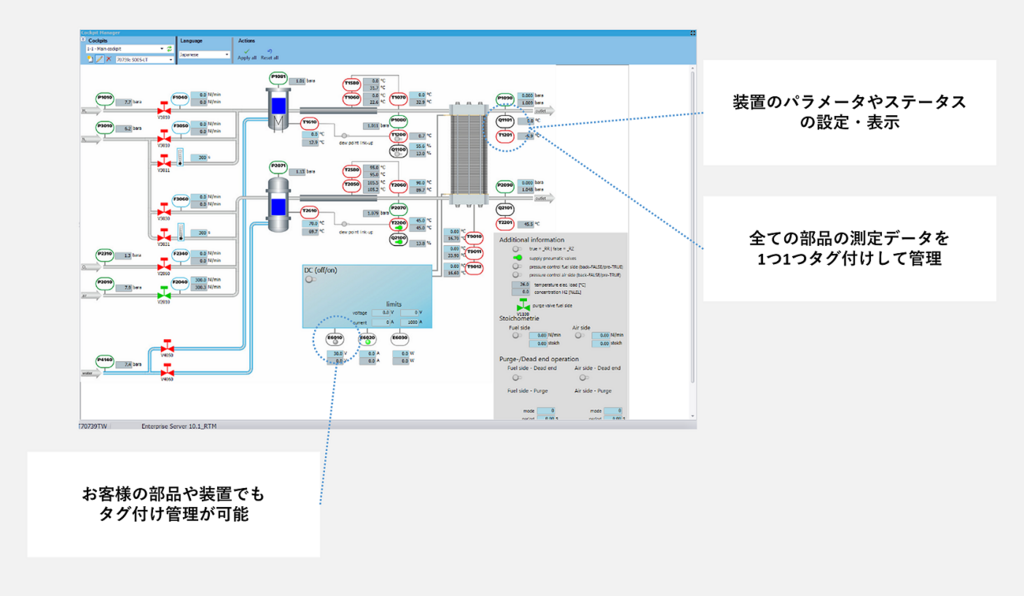Expand the 1-1 Main cockpit selector

click(x=120, y=48)
